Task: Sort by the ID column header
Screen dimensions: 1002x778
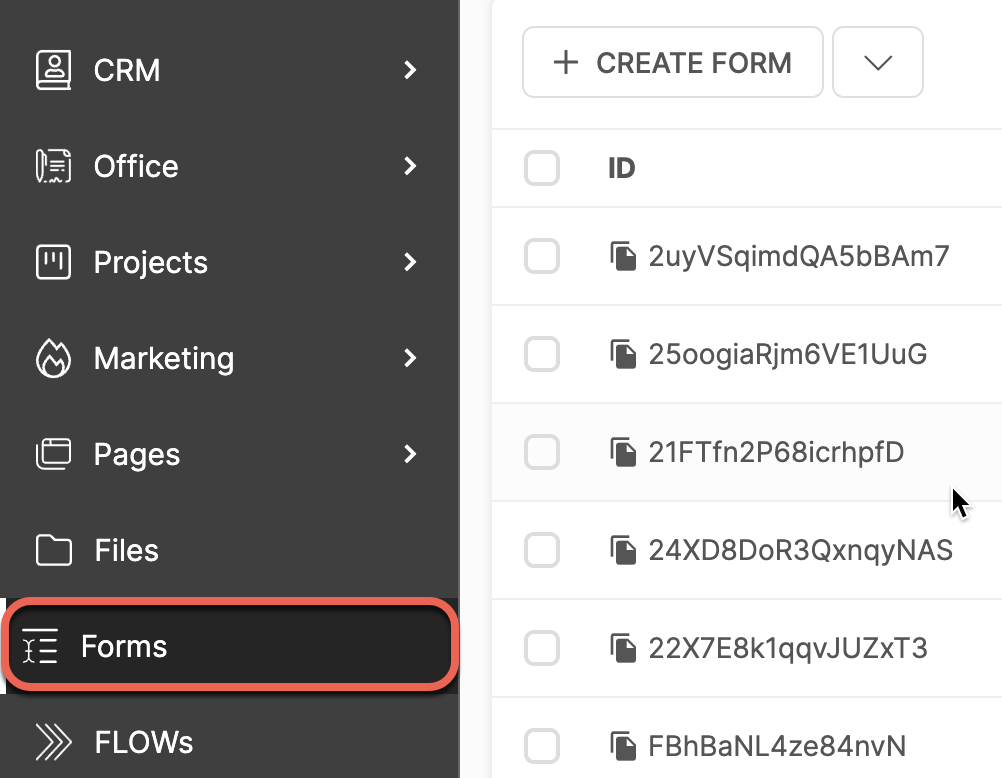Action: click(x=621, y=168)
